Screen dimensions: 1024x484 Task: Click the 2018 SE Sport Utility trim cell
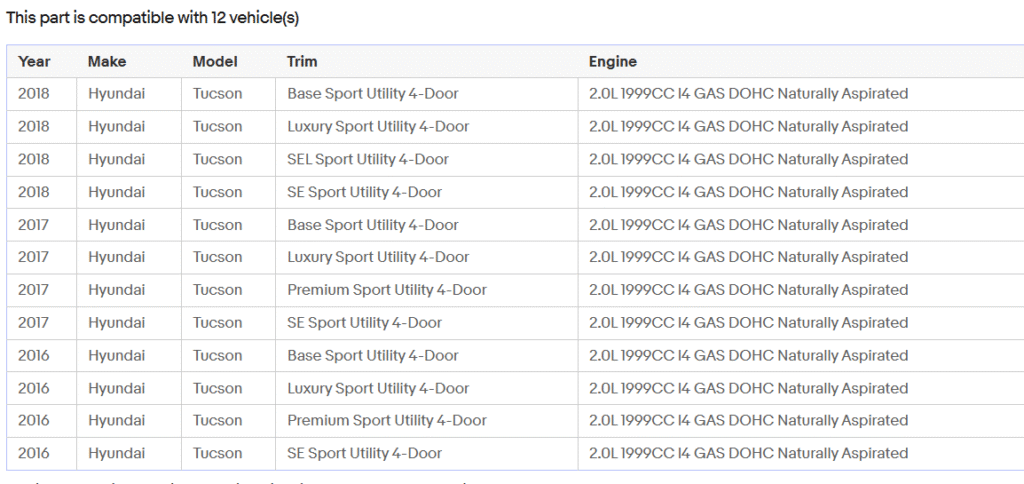(364, 192)
